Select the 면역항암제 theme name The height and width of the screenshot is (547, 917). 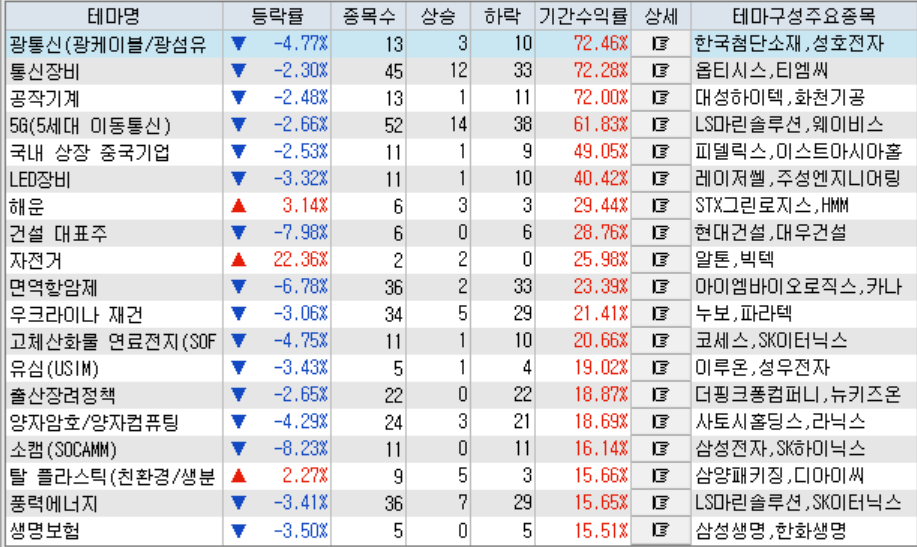pos(53,288)
